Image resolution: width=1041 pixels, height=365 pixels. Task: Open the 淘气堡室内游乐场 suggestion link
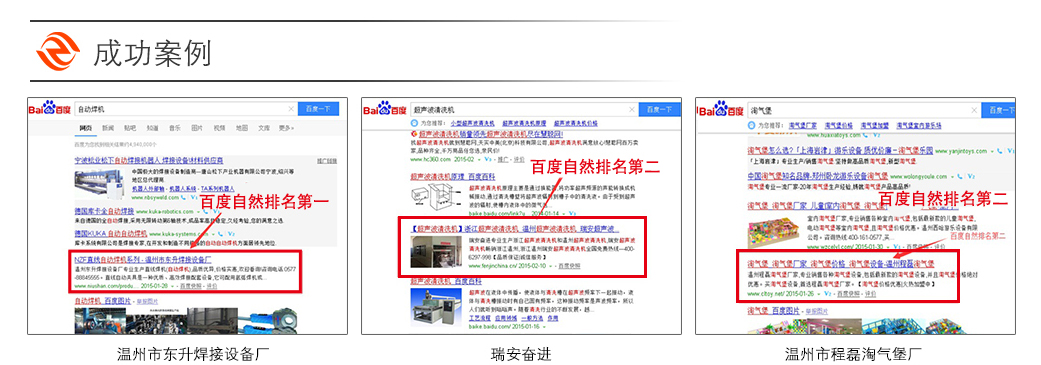tap(919, 125)
